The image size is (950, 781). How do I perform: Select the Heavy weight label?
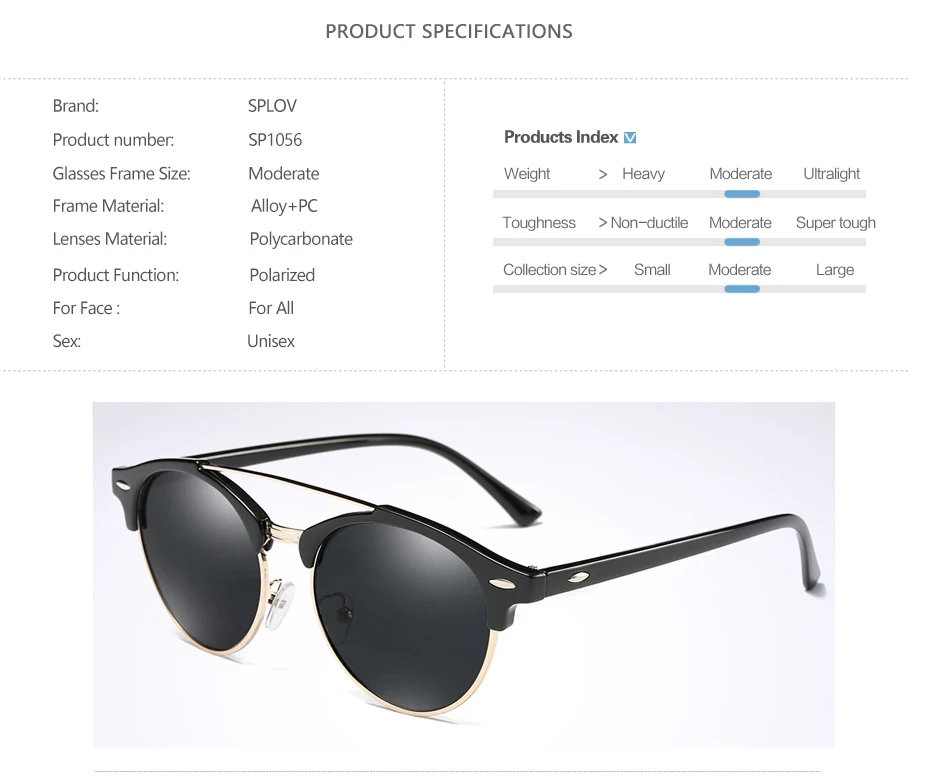[x=643, y=174]
